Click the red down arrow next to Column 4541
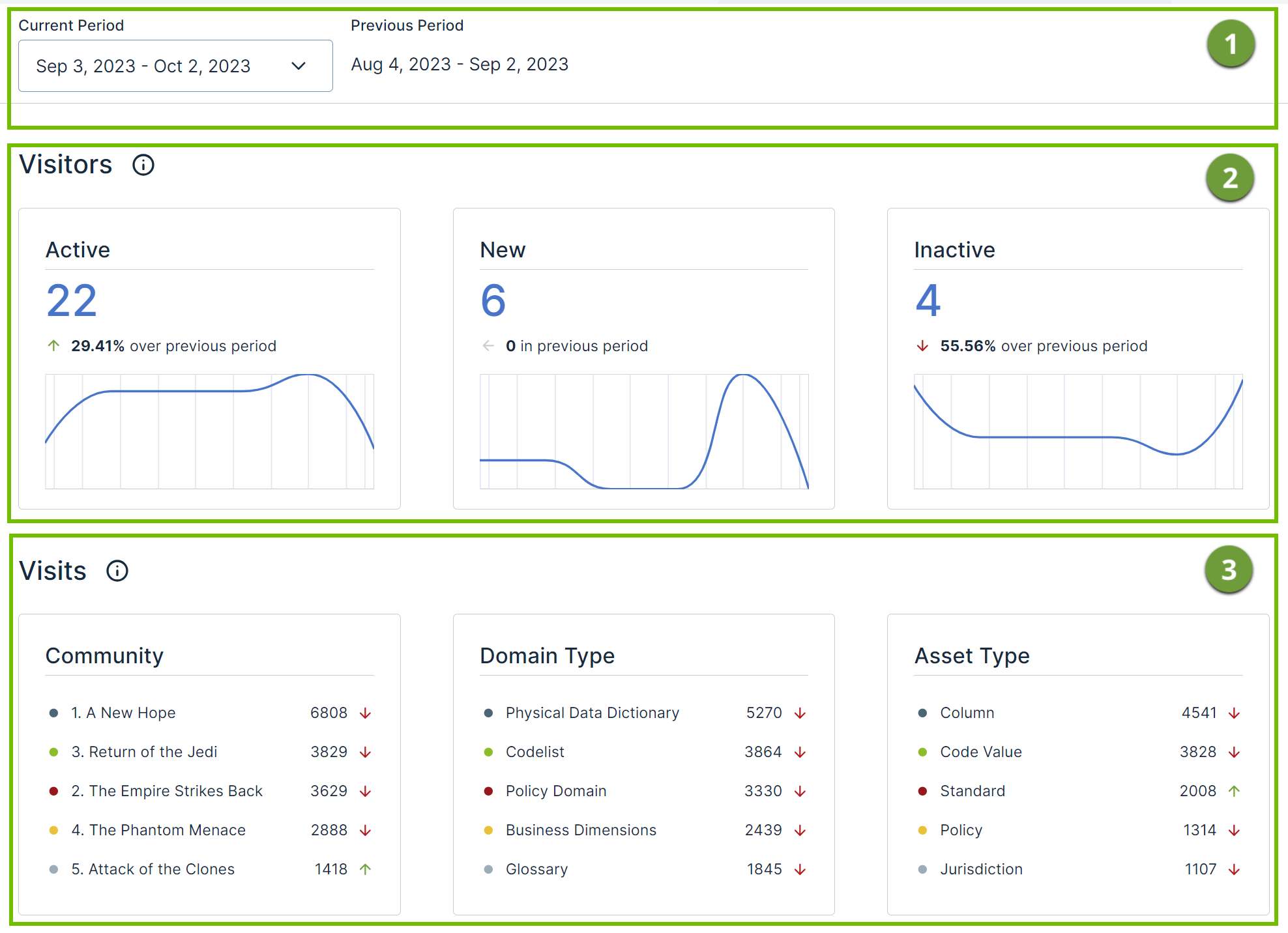 pos(1234,713)
